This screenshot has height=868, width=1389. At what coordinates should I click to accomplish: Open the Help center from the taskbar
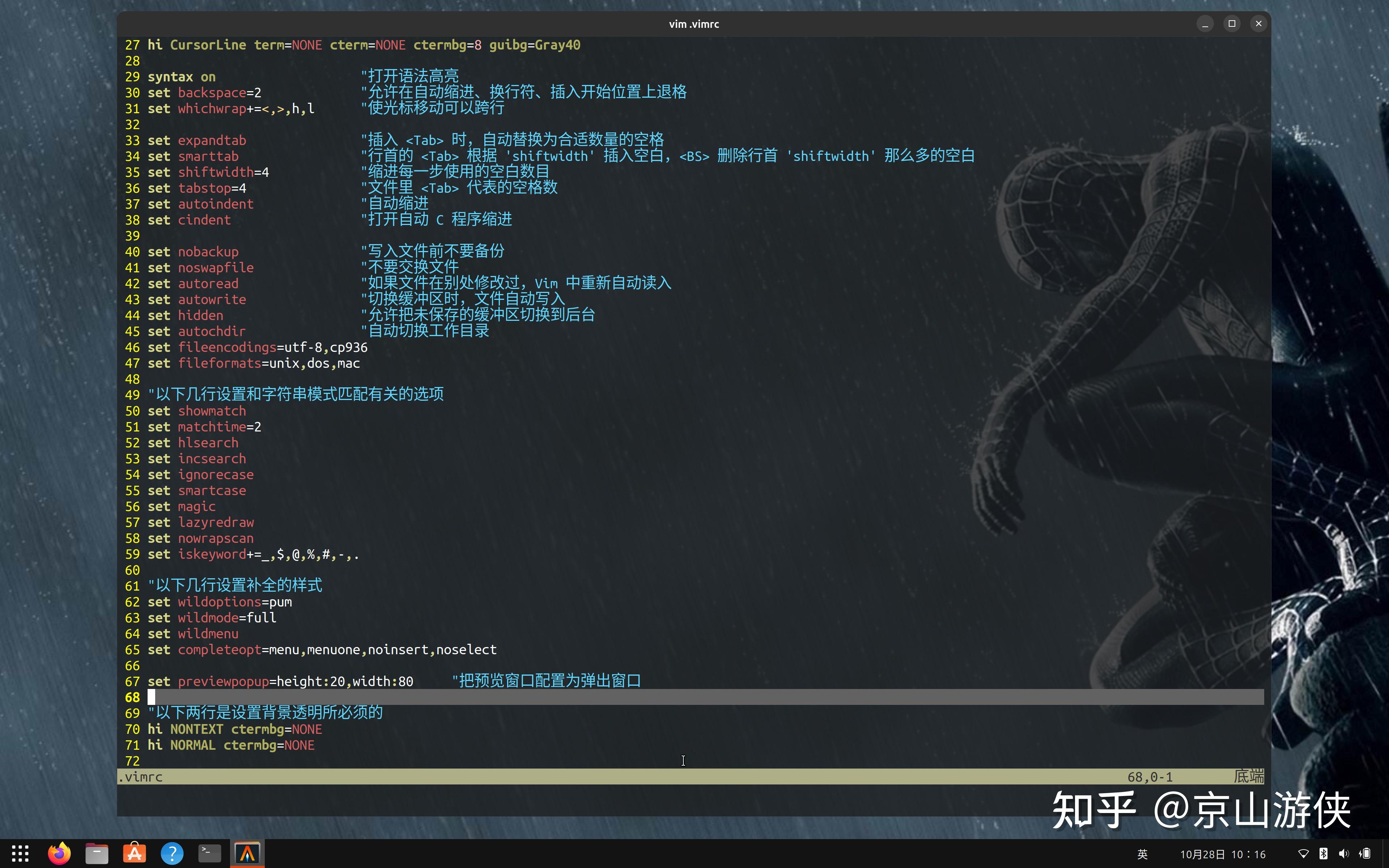point(171,853)
